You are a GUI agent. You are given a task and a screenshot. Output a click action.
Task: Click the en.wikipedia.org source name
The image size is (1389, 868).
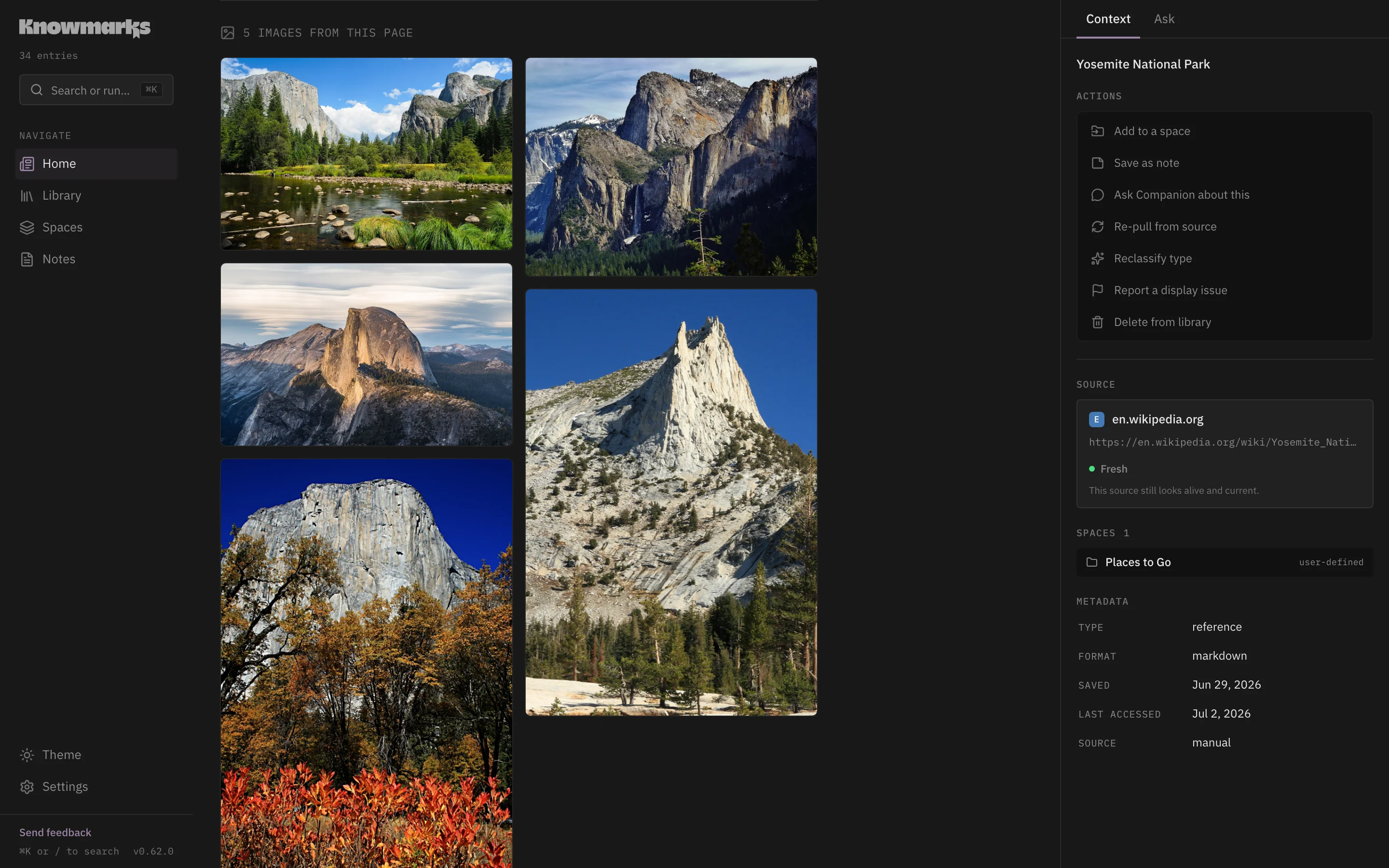pos(1157,420)
